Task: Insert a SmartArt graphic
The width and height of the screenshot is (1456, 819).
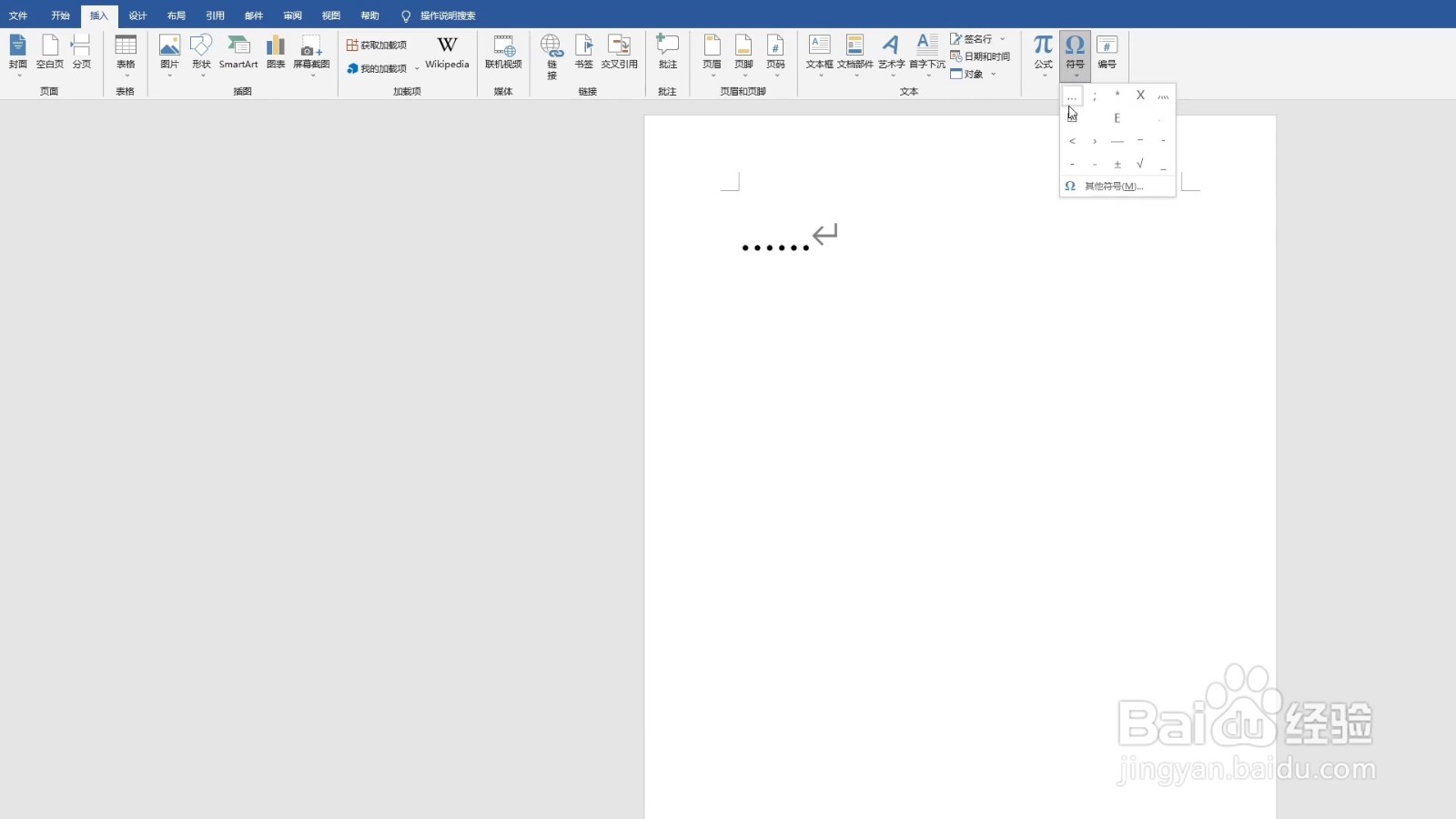Action: 238,53
